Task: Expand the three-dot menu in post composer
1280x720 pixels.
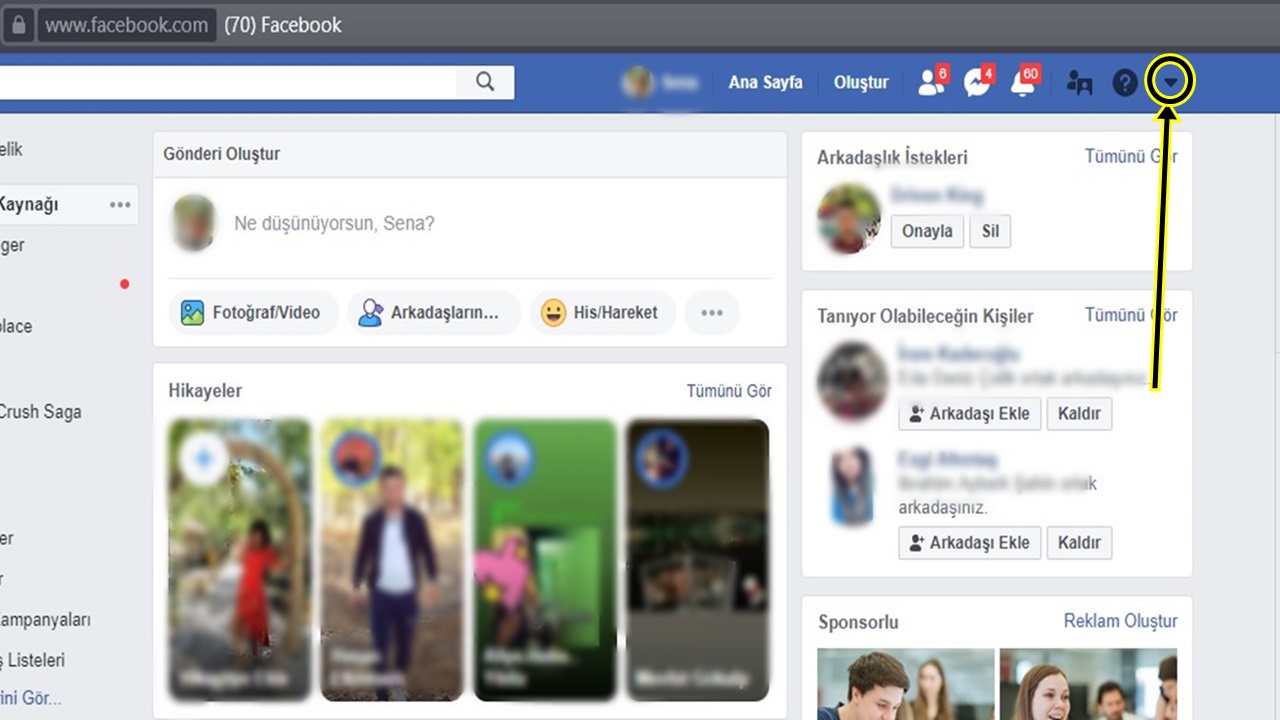Action: [x=712, y=312]
